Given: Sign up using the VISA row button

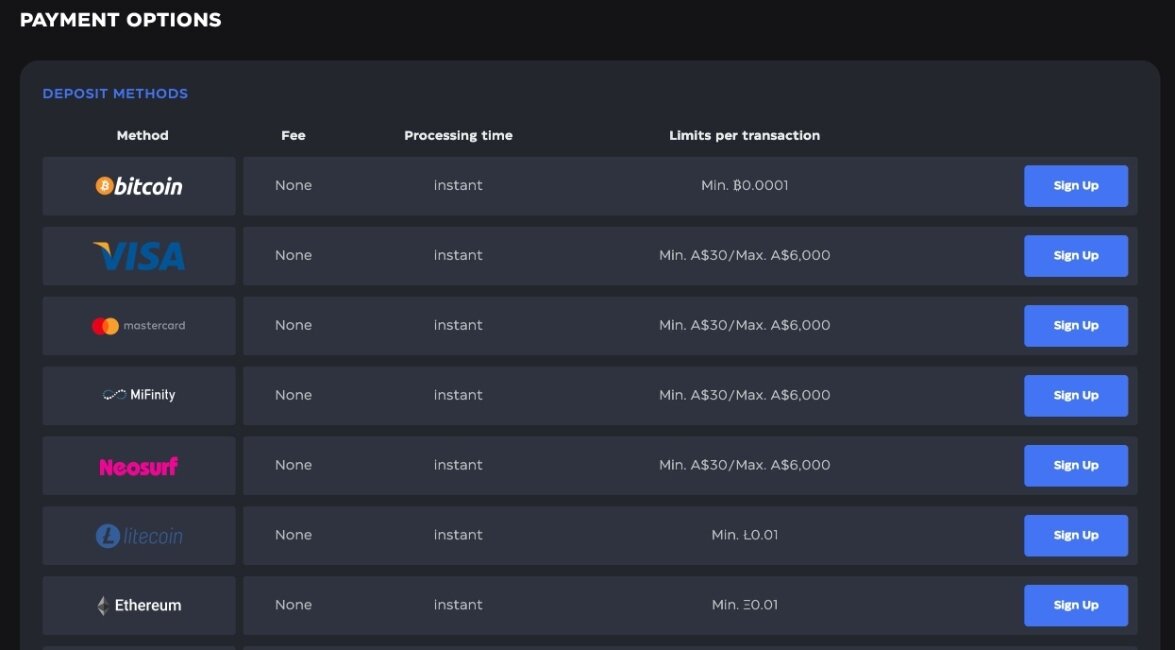Looking at the screenshot, I should pos(1075,256).
